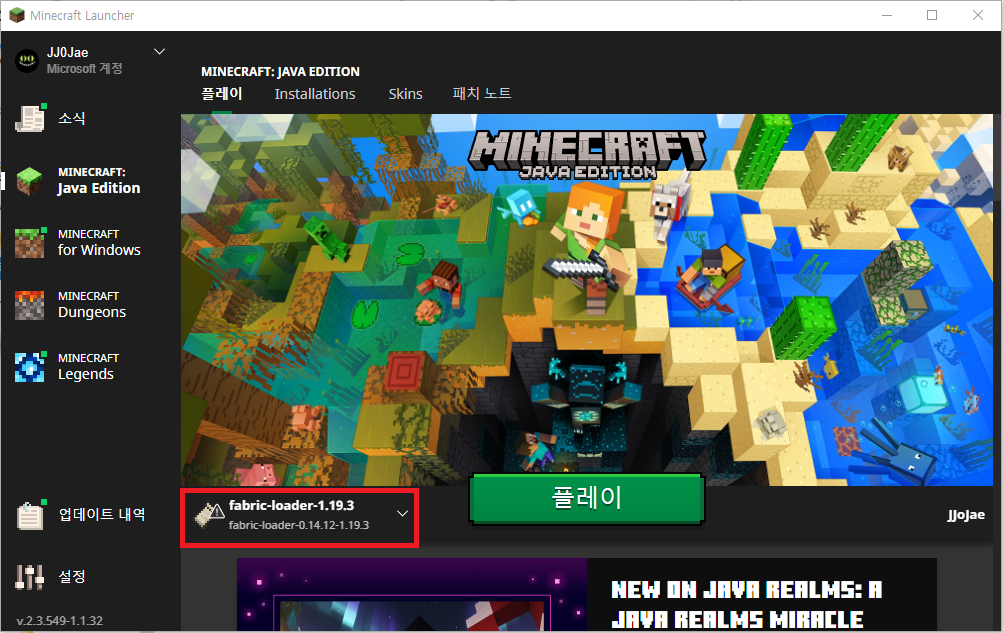
Task: Expand the fabric-loader-1.19.3 installation selector
Action: tap(300, 518)
